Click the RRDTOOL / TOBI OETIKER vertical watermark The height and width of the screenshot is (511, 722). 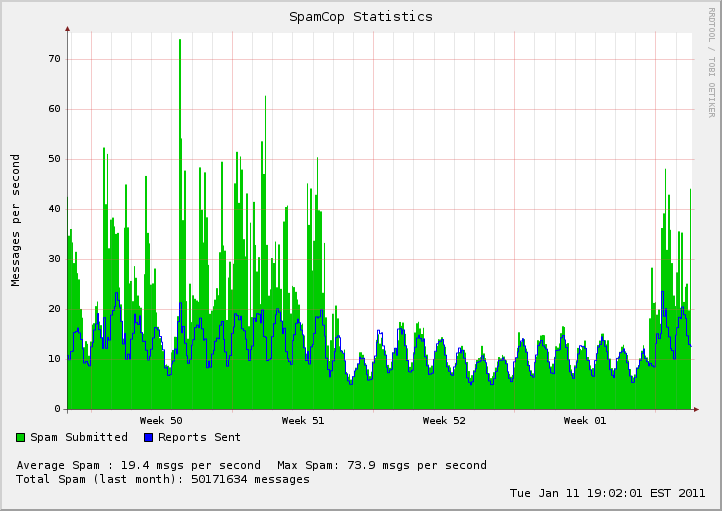(712, 62)
